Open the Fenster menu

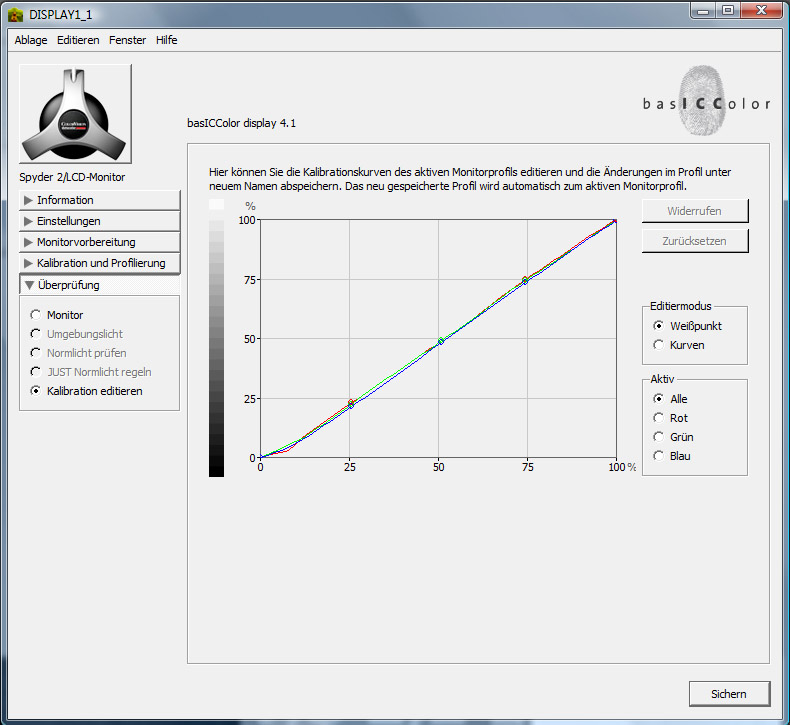tap(127, 40)
